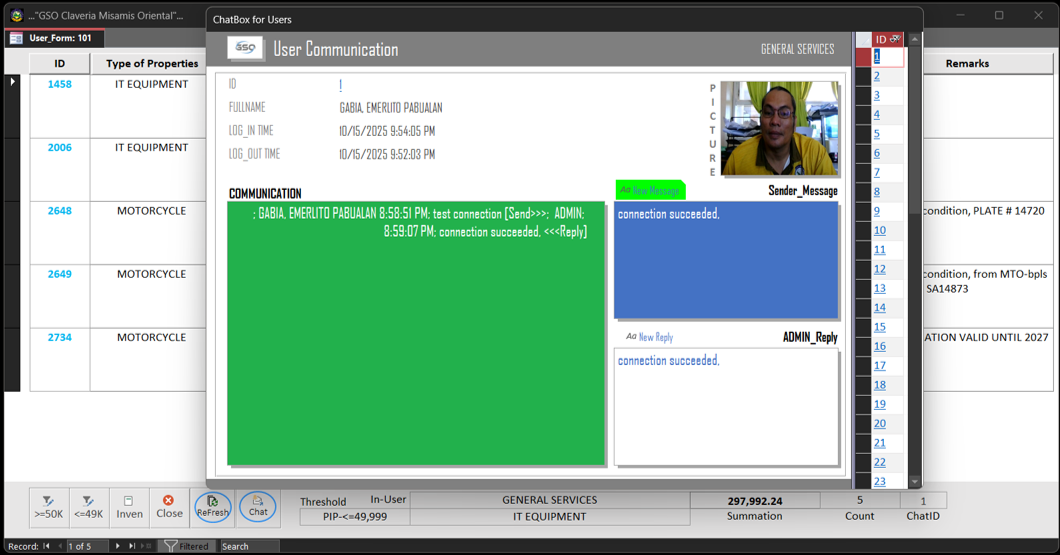Screen dimensions: 1060x555
Task: Click the chat ID value link 1
Action: [x=341, y=85]
